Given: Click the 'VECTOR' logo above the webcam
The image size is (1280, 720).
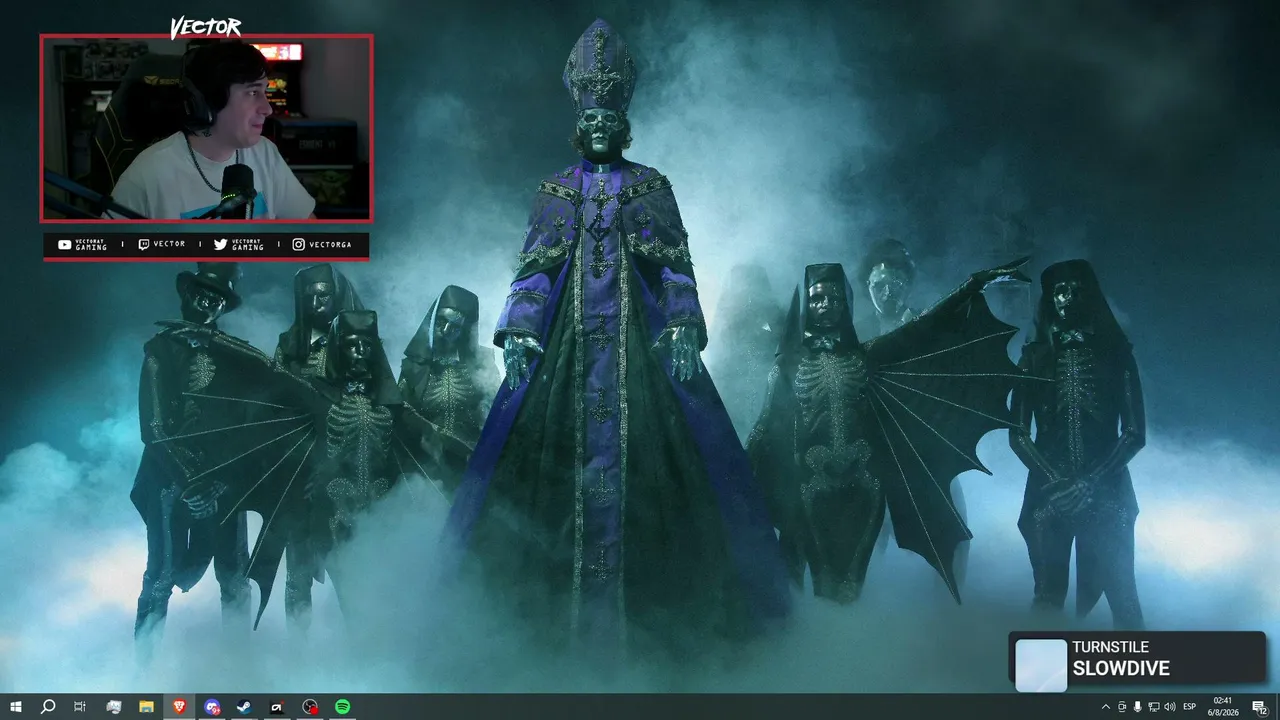Looking at the screenshot, I should tap(206, 28).
